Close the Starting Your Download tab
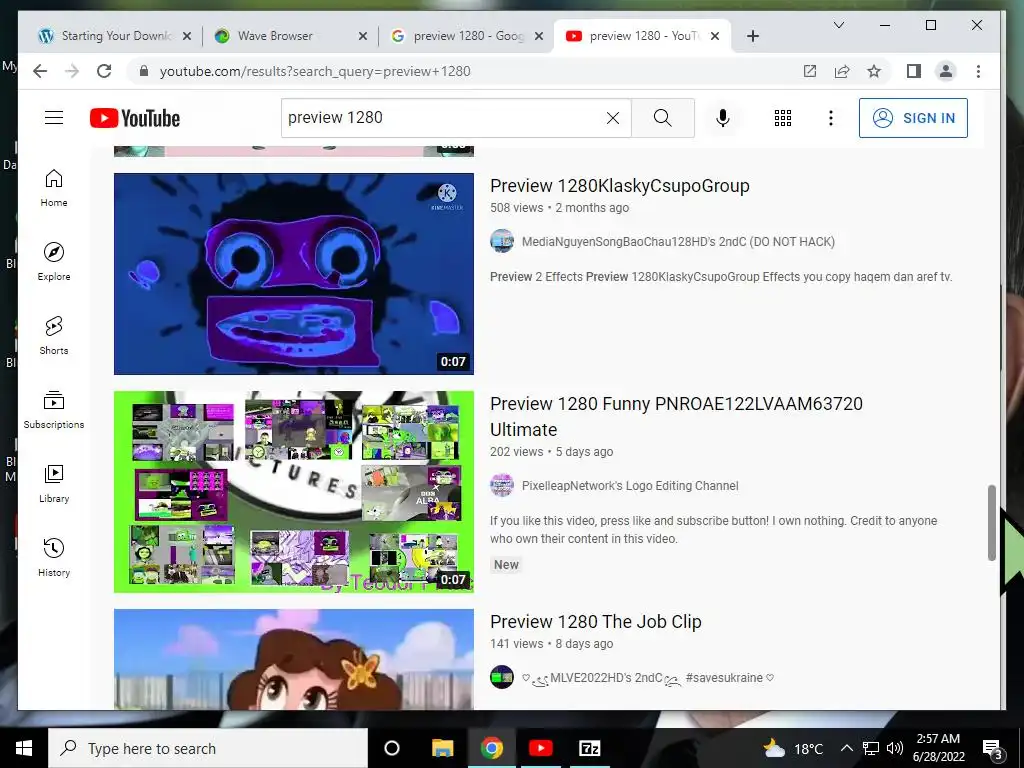1024x768 pixels. (x=187, y=36)
